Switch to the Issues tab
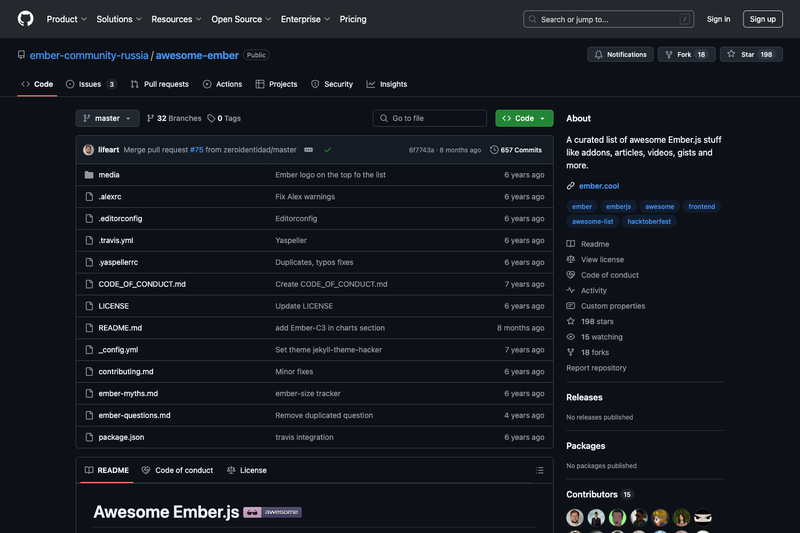This screenshot has height=533, width=800. [91, 84]
